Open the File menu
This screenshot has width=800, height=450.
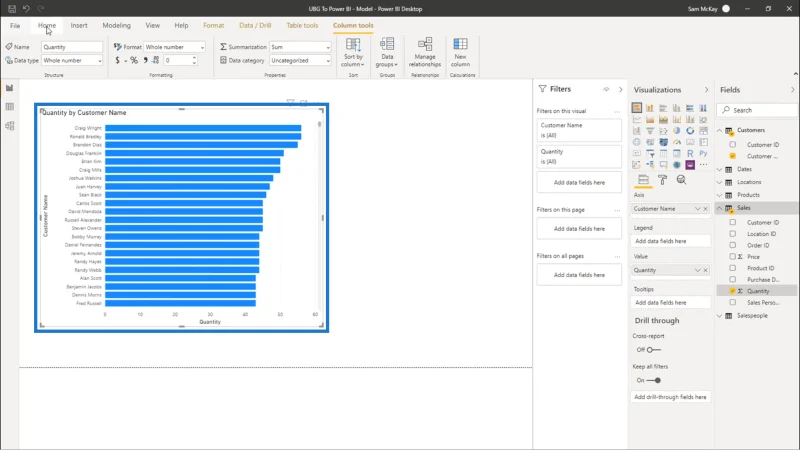[x=15, y=26]
